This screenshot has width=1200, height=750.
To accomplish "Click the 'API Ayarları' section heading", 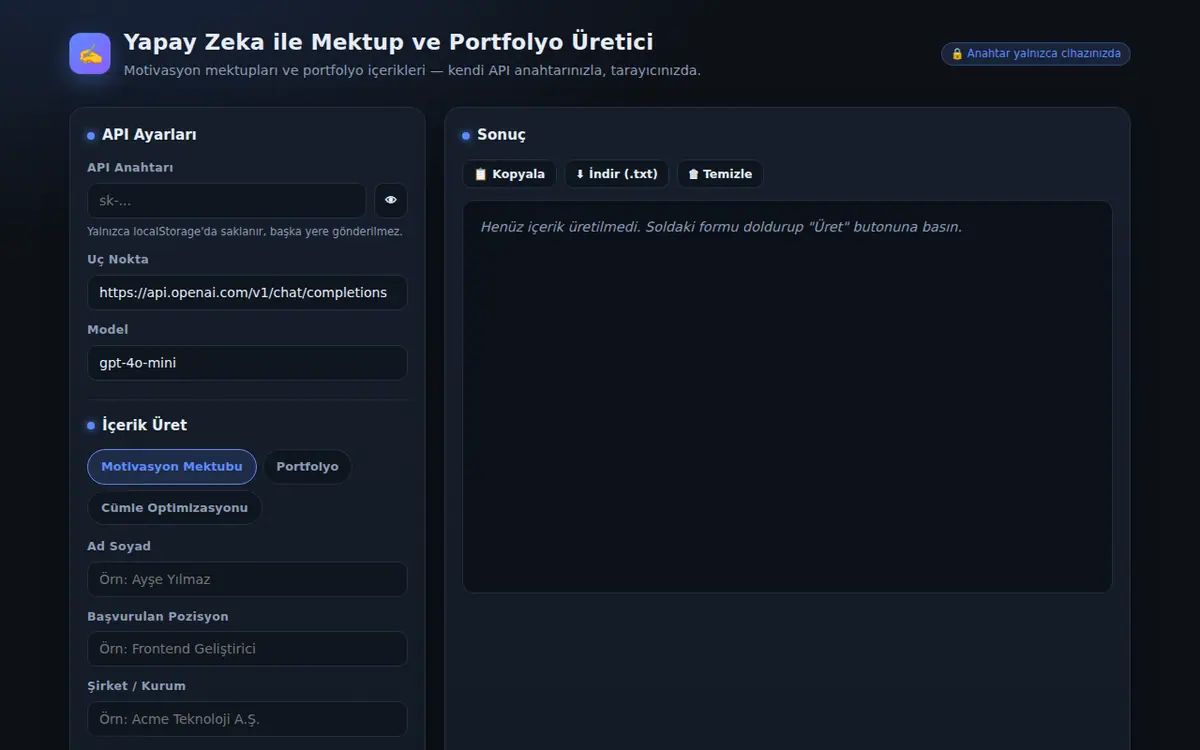I will [149, 135].
